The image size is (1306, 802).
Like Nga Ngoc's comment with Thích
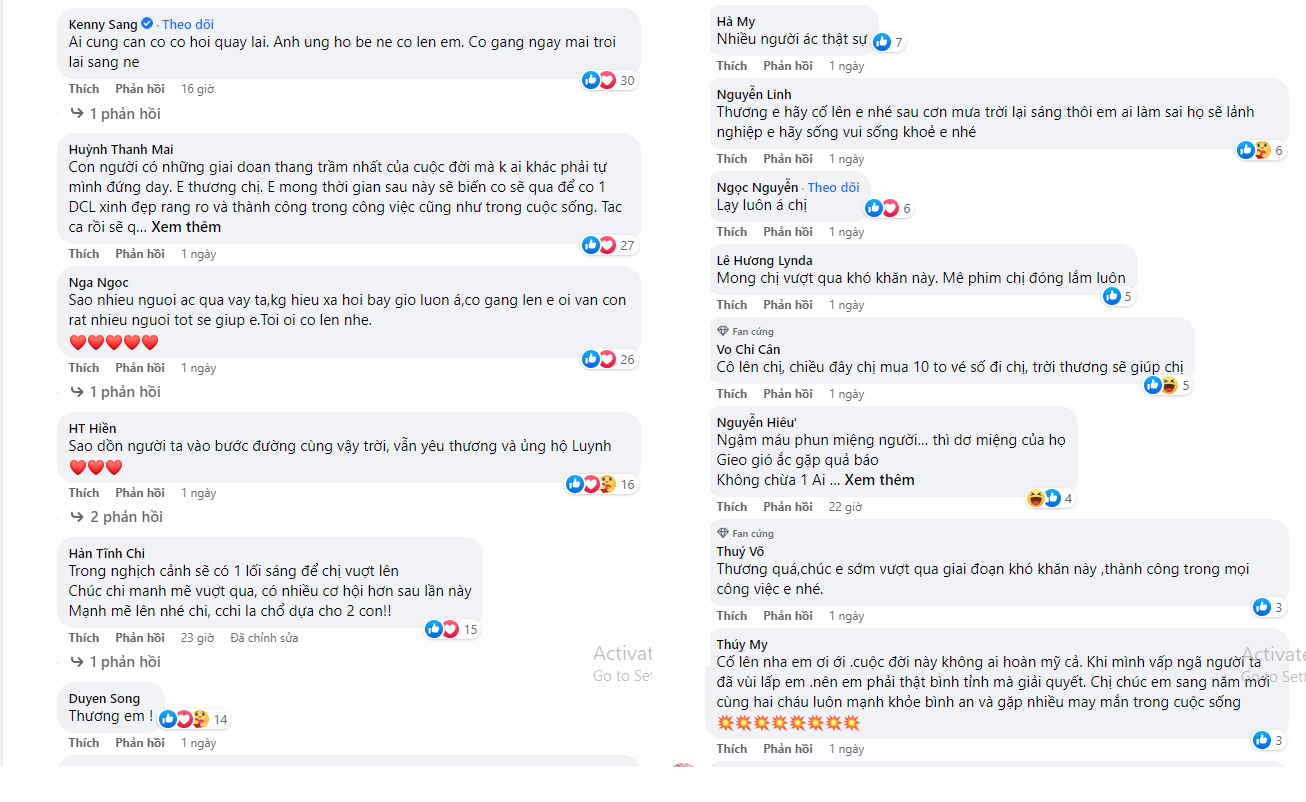pyautogui.click(x=84, y=368)
